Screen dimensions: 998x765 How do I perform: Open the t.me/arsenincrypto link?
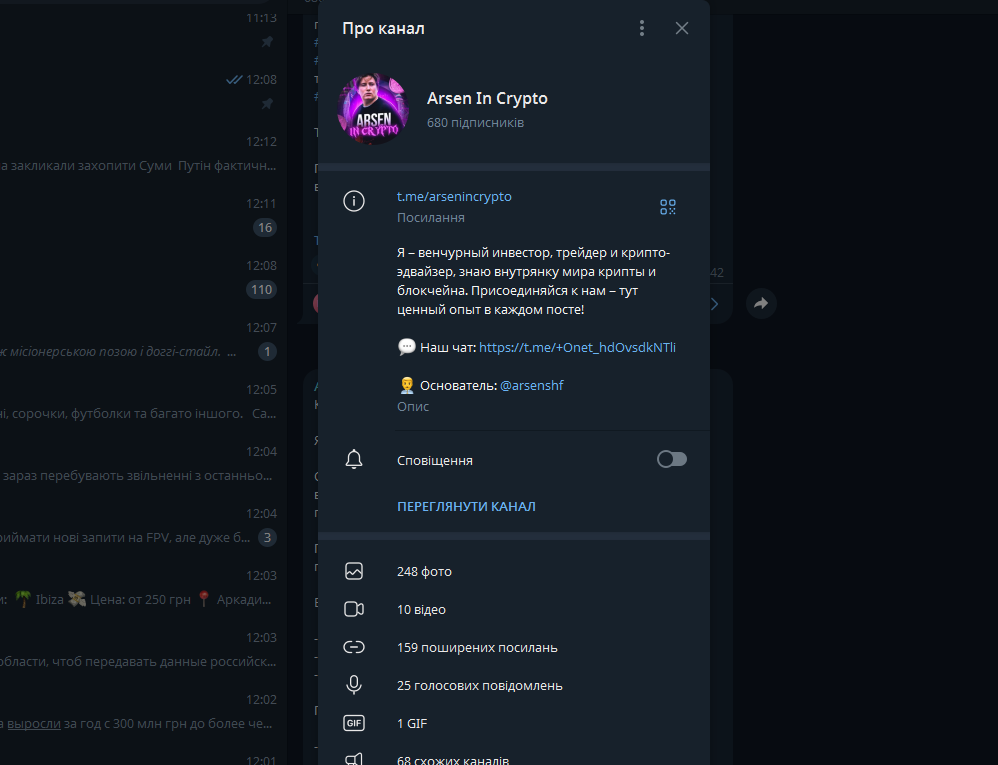[x=454, y=197]
